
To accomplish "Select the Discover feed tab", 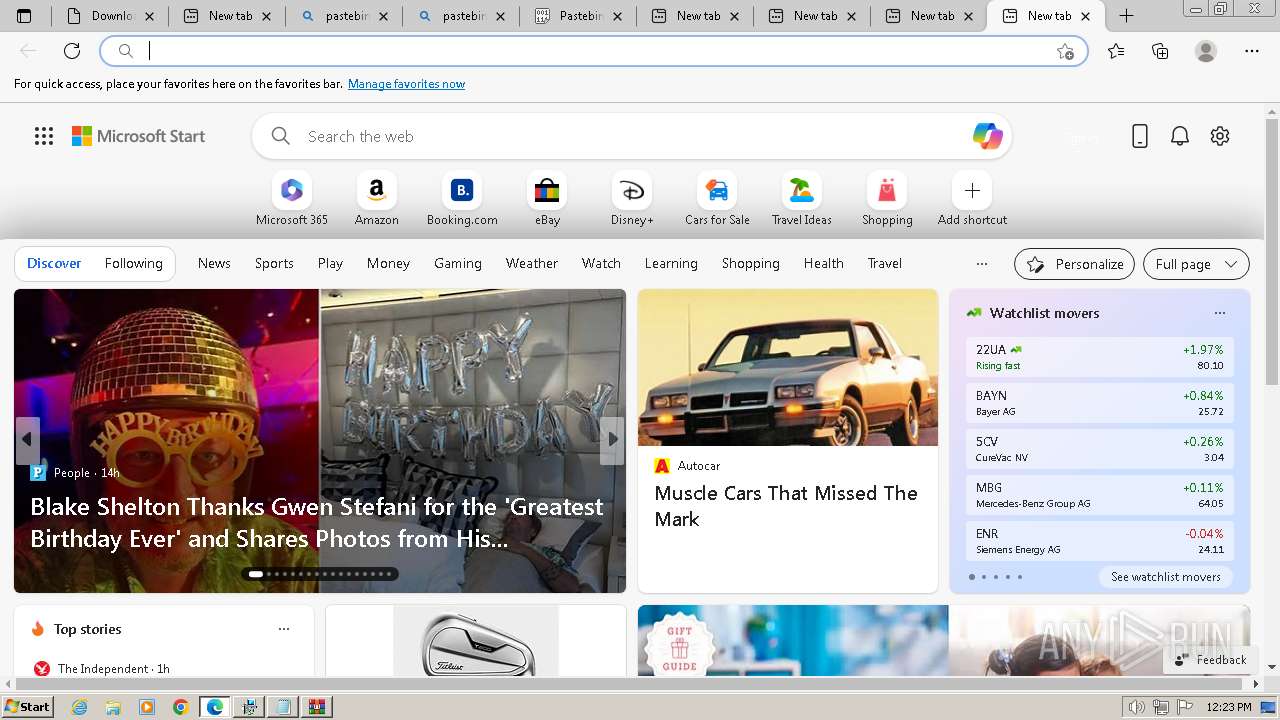I will click(x=54, y=263).
